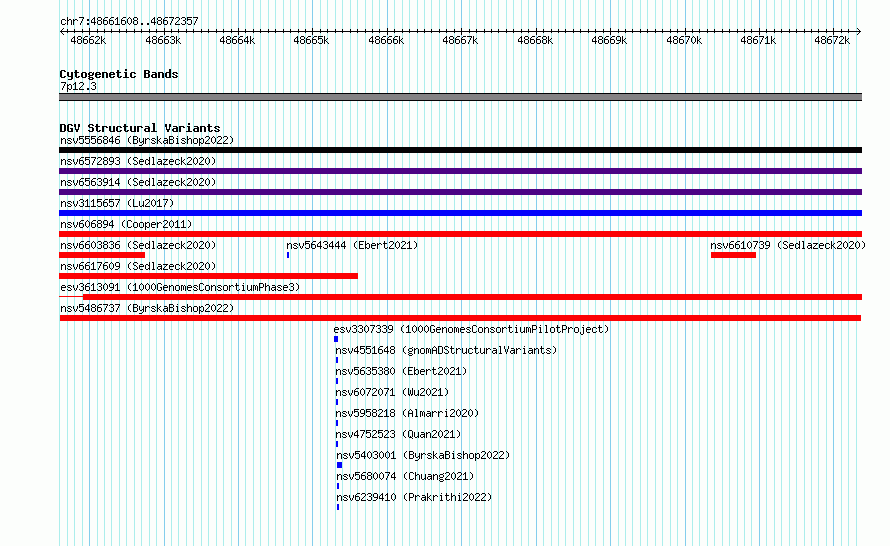Image resolution: width=890 pixels, height=546 pixels.
Task: Click the 48662k ruler tick label
Action: pyautogui.click(x=88, y=41)
